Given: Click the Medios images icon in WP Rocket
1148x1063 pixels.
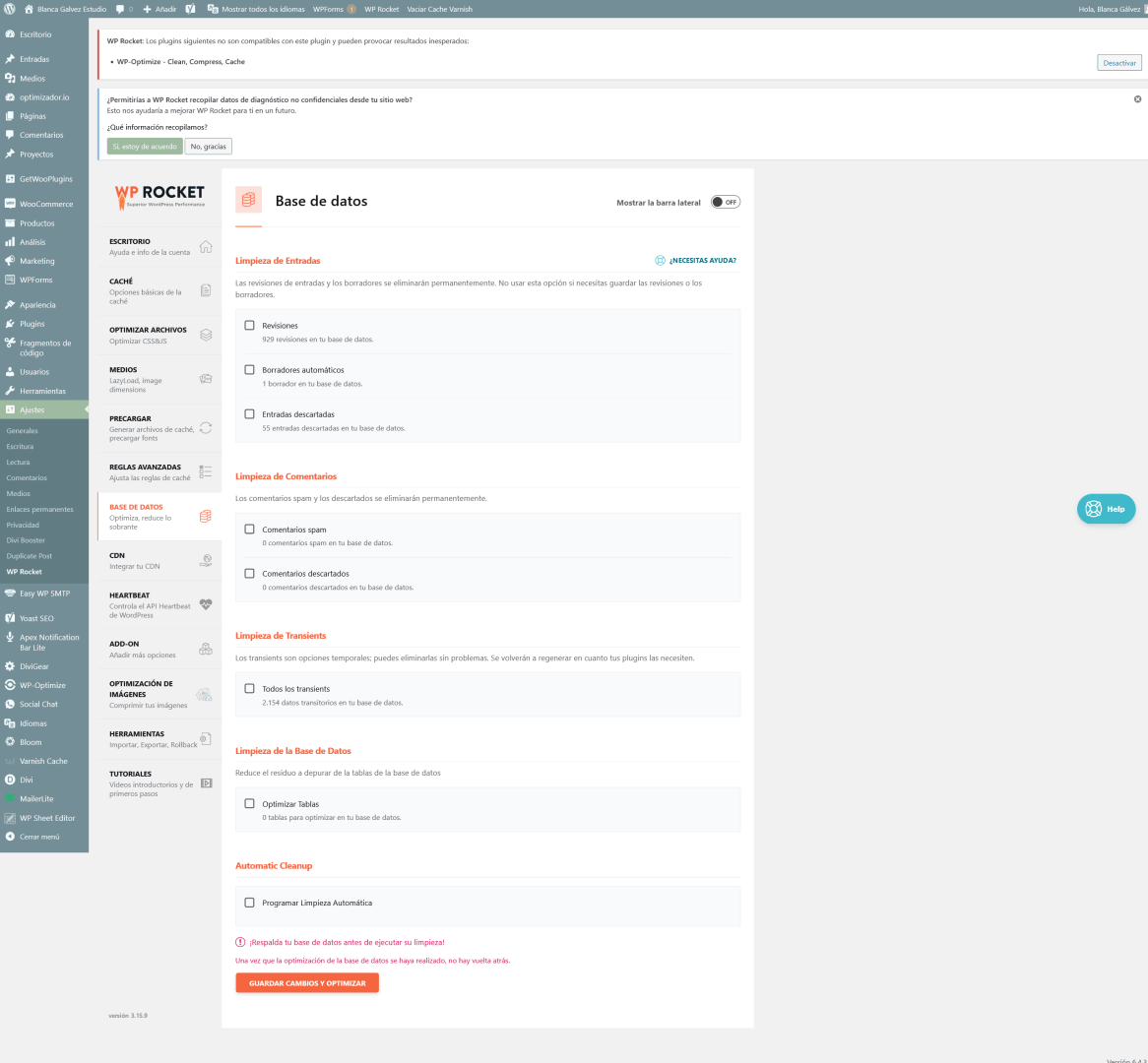Looking at the screenshot, I should 206,379.
